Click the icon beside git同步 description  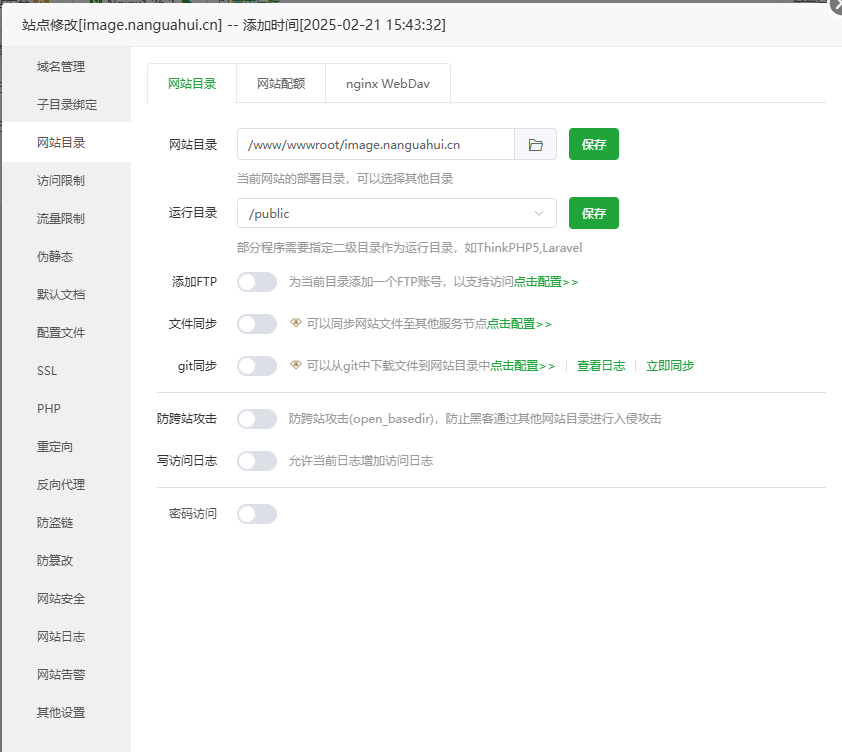[296, 365]
